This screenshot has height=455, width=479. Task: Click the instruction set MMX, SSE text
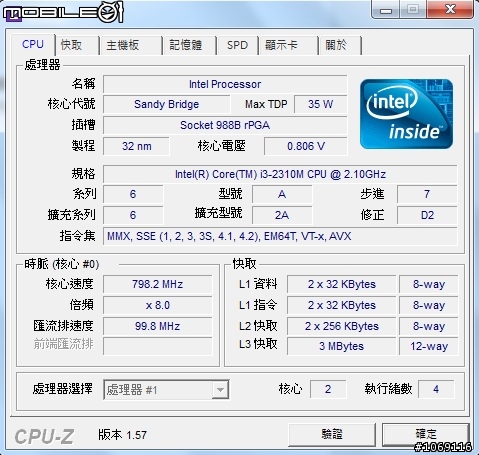280,236
